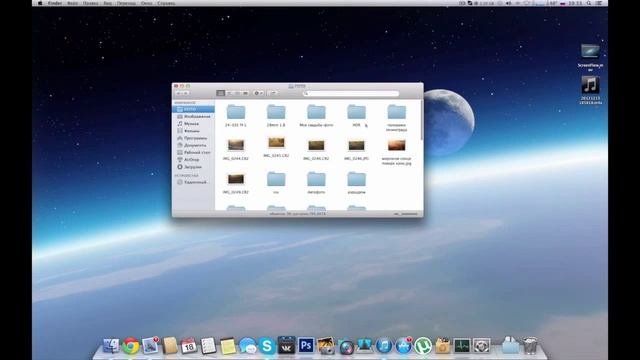640x360 pixels.
Task: Open the Переход menu
Action: point(126,3)
